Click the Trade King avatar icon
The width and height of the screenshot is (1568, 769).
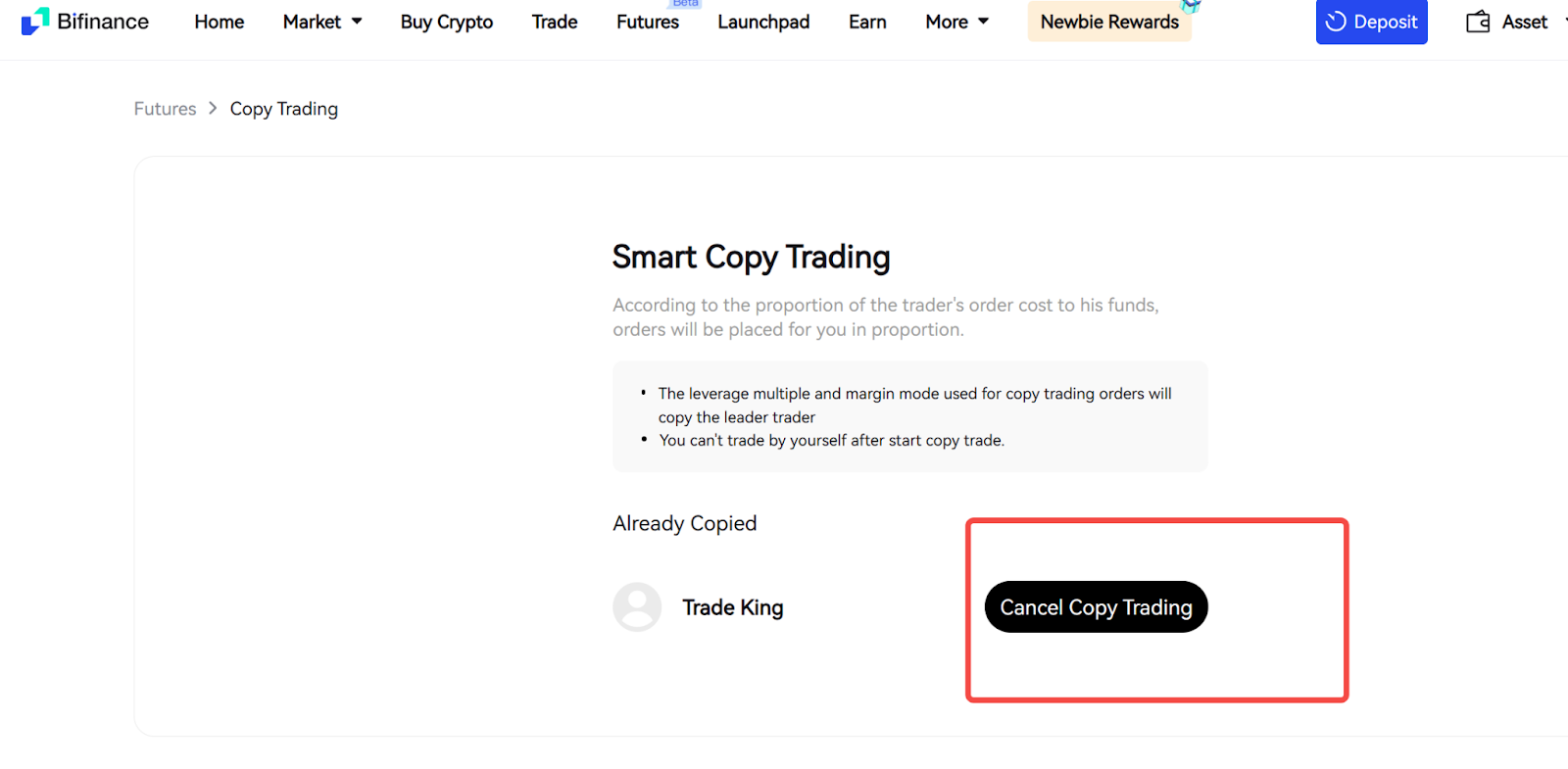coord(637,607)
